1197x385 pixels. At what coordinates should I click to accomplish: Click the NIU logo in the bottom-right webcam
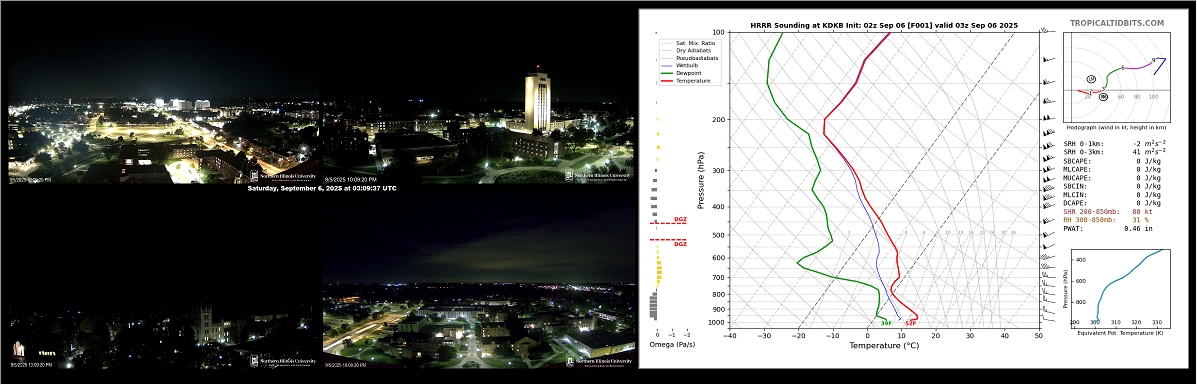click(x=598, y=361)
